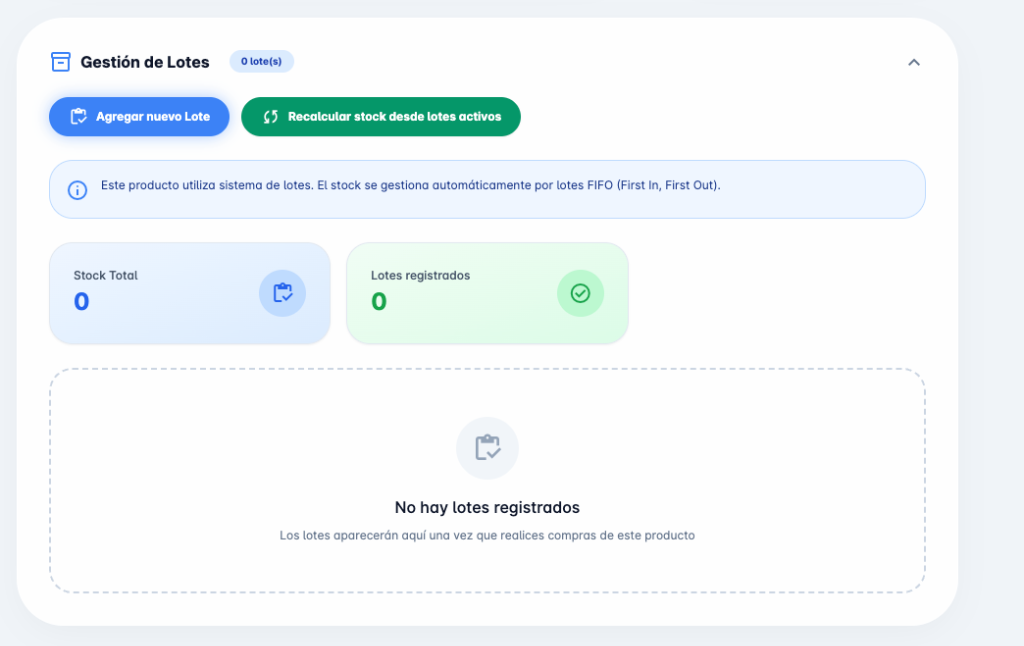Click the 'Gestión de Lotes' section title

tap(145, 62)
